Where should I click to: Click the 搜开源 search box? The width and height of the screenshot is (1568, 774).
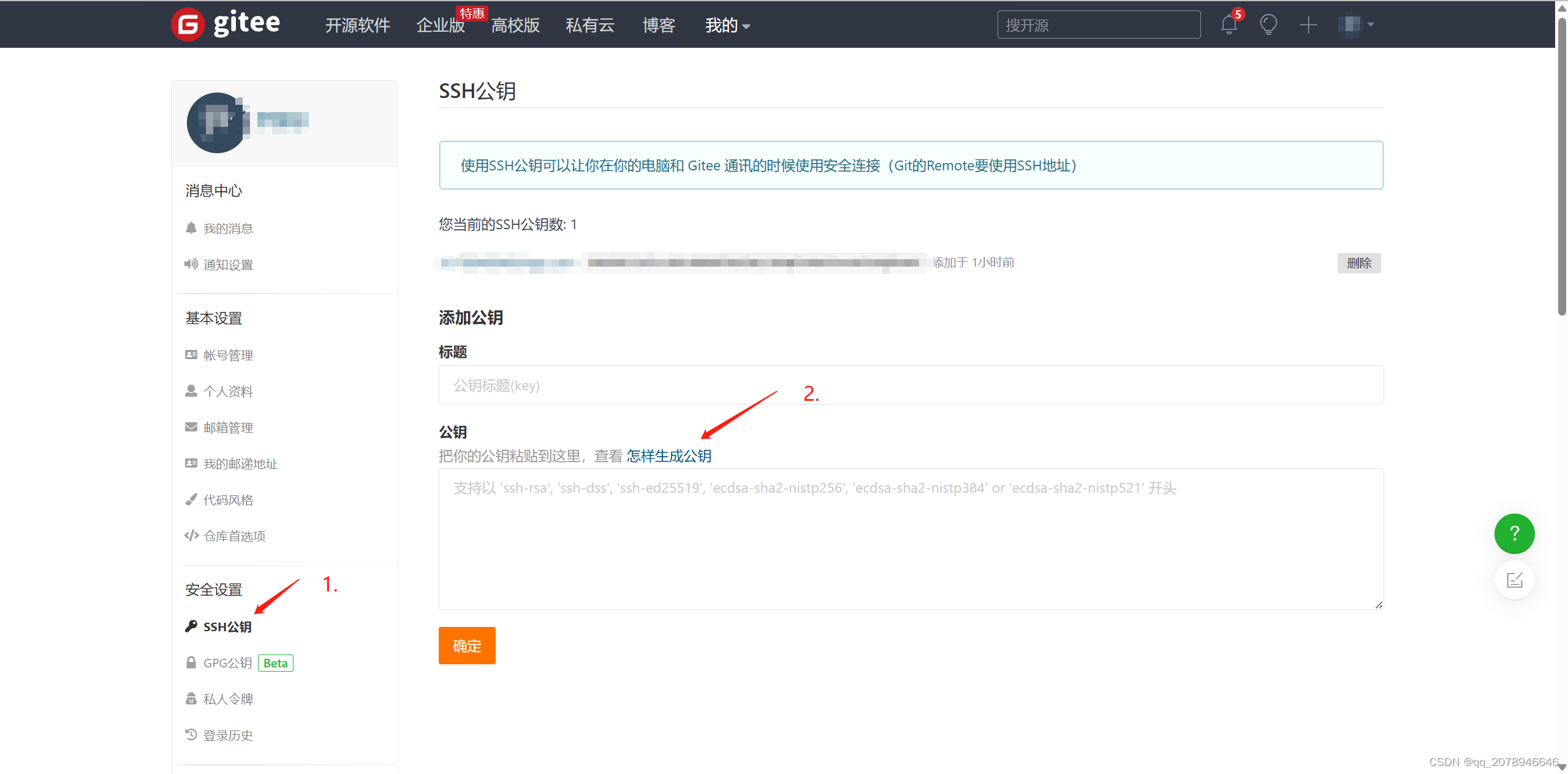pyautogui.click(x=1098, y=25)
